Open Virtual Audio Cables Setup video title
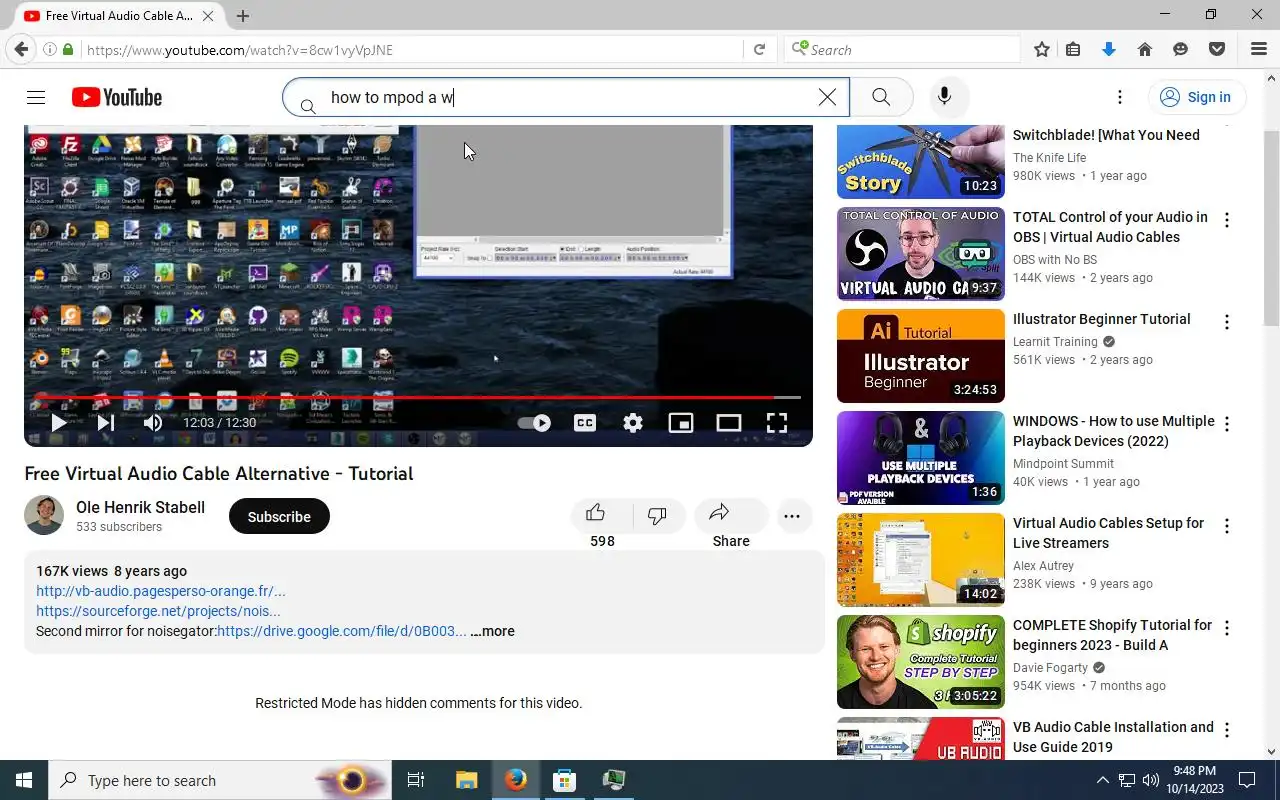The width and height of the screenshot is (1280, 800). click(x=1108, y=533)
